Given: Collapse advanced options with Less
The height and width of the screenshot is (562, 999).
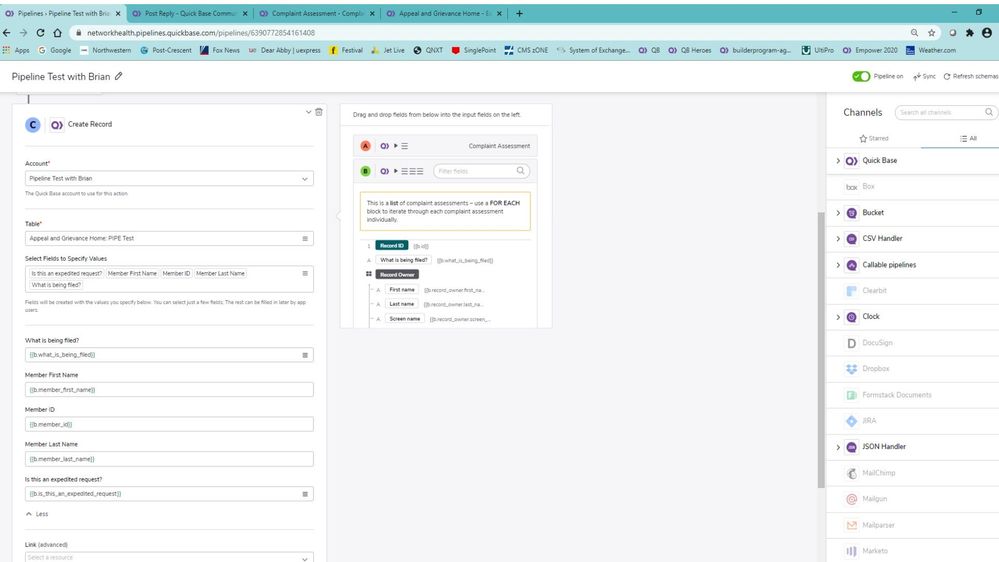Looking at the screenshot, I should (x=37, y=514).
